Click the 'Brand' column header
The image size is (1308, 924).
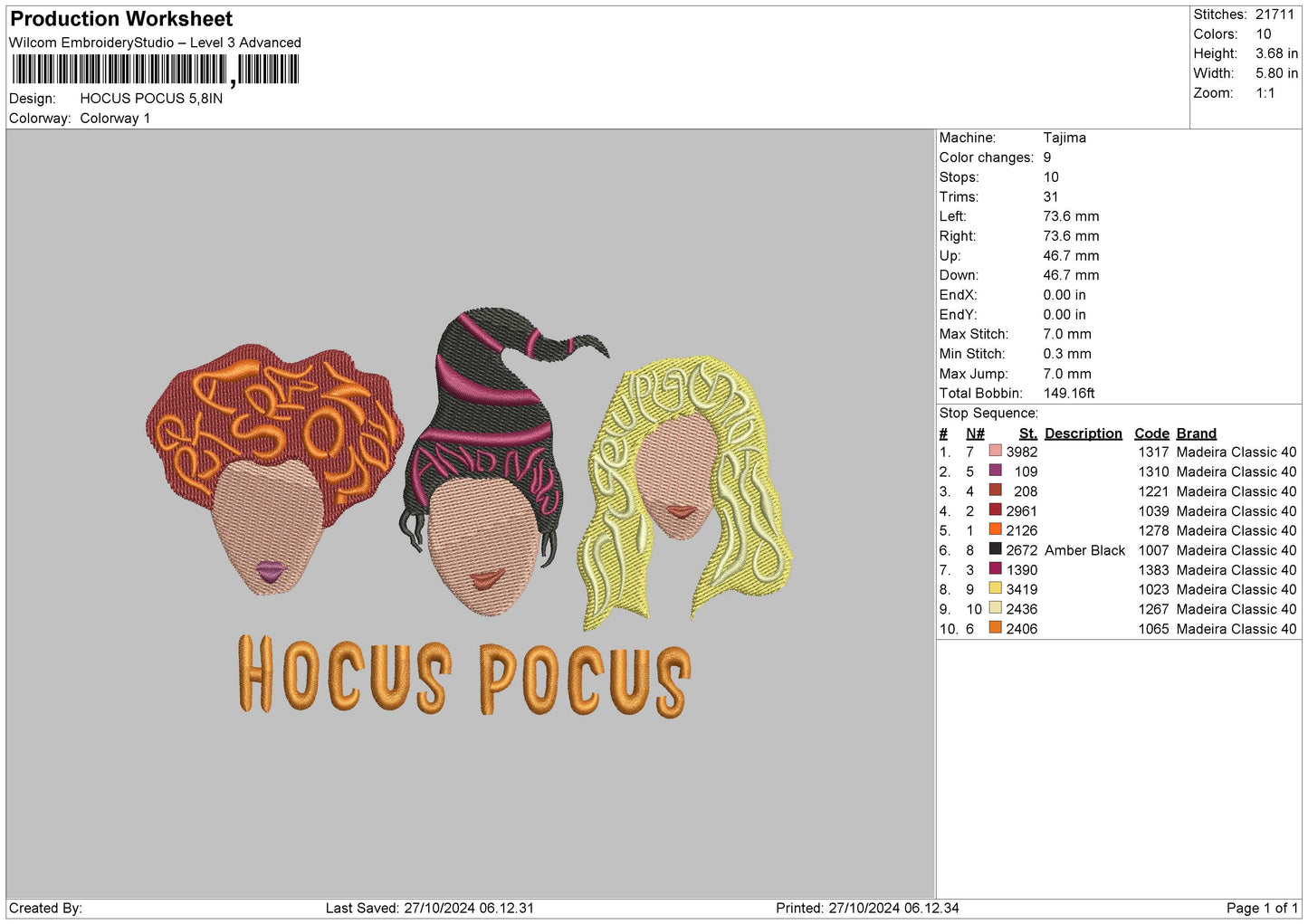click(x=1197, y=433)
